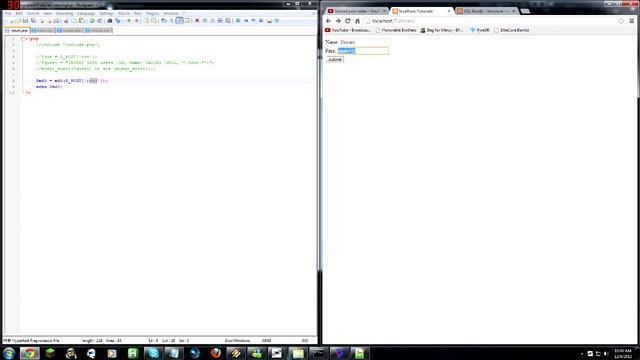
Task: Click the echo $md5 code line
Action: pyautogui.click(x=49, y=87)
